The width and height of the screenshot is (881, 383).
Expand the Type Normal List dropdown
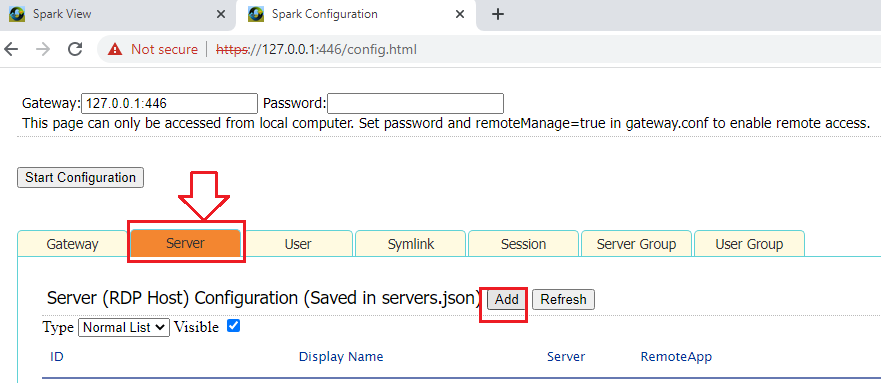[124, 327]
